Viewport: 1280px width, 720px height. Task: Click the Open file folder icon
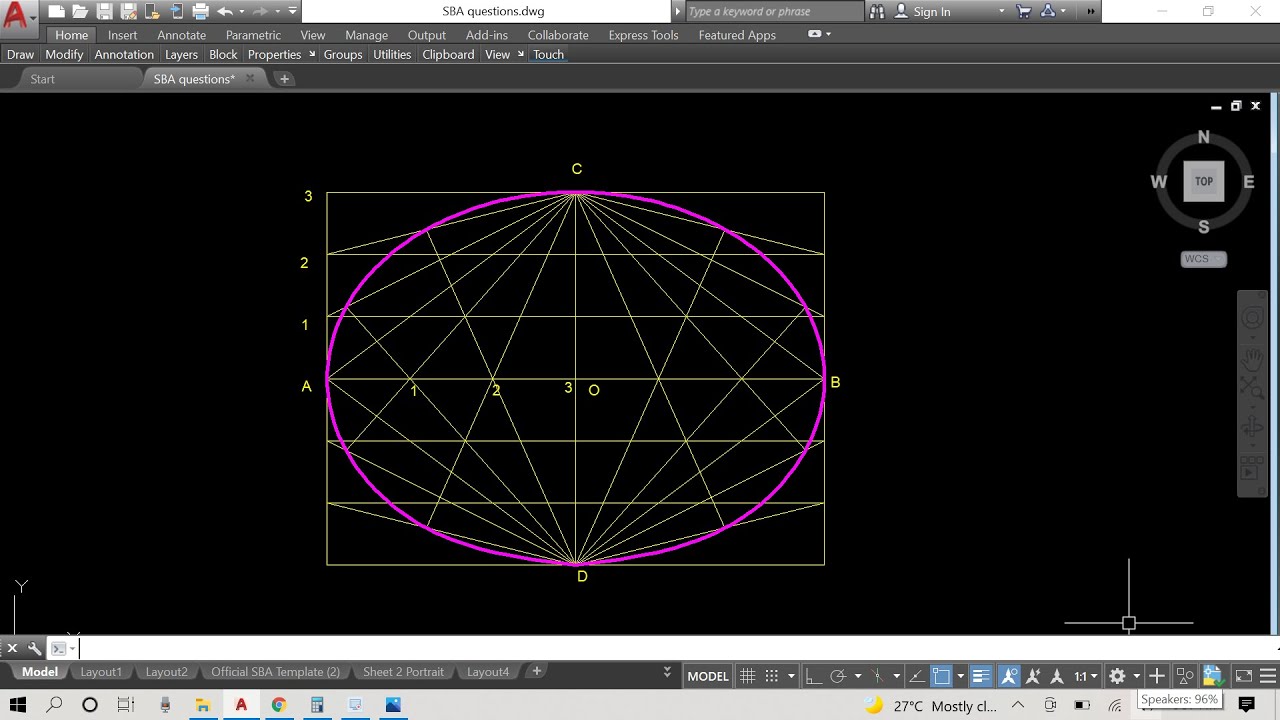click(x=80, y=12)
